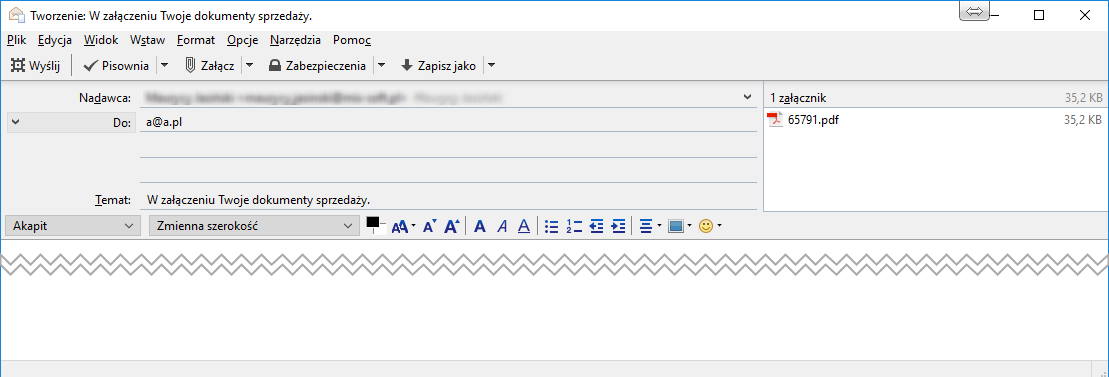
Task: Click the smaller font size icon
Action: (x=429, y=226)
